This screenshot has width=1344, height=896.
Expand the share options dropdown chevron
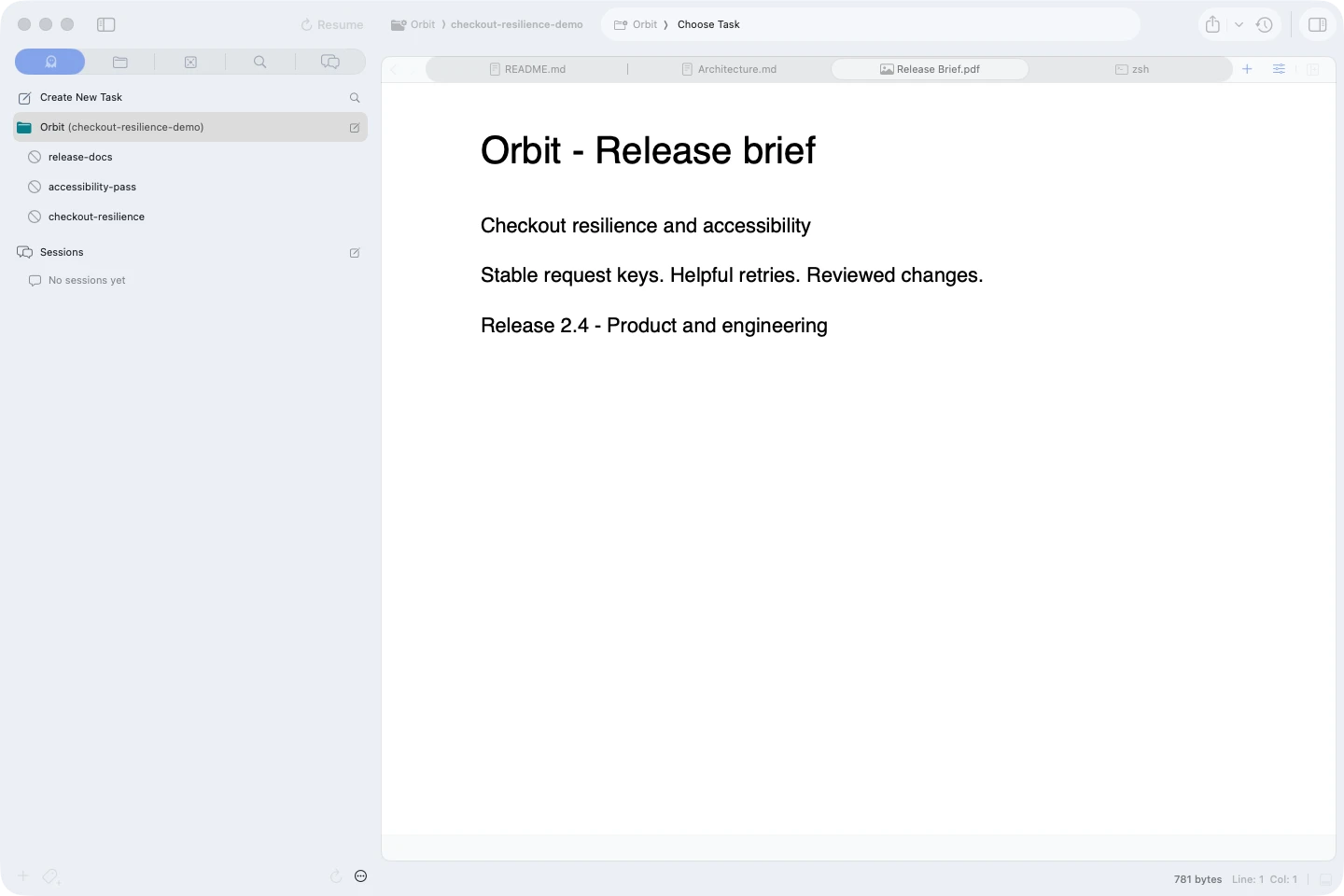pos(1239,25)
